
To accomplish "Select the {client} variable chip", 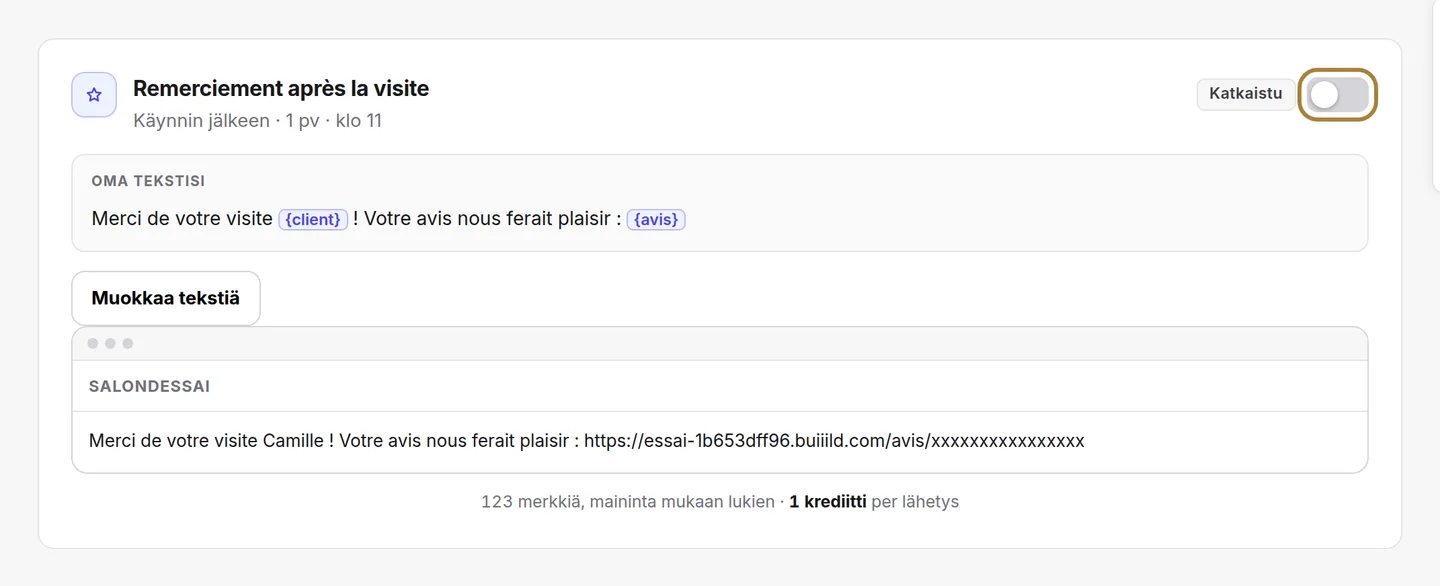I will [313, 219].
